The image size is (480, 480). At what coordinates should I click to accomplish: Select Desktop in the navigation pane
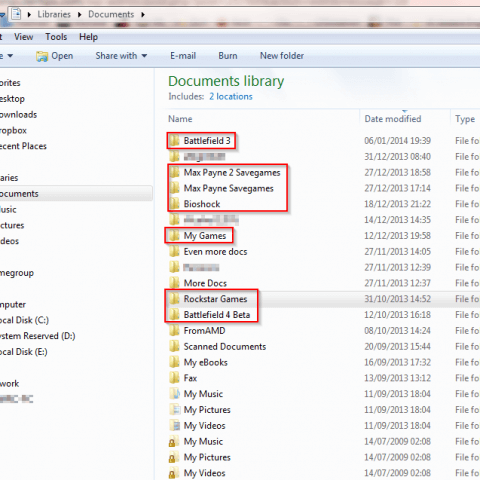point(12,99)
